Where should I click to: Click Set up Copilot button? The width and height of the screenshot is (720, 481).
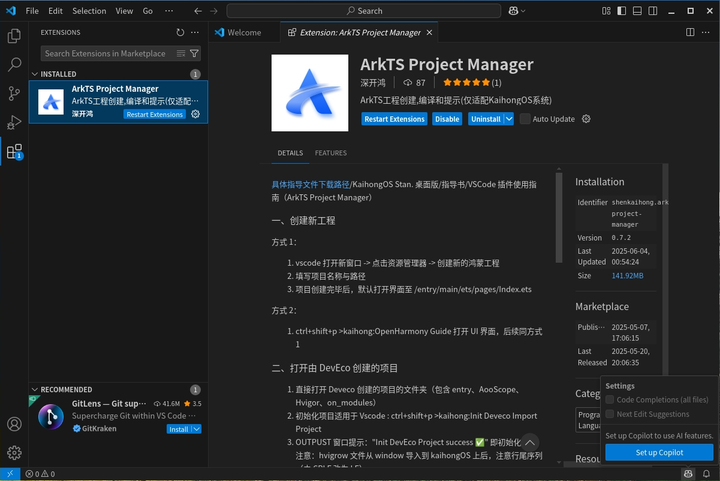[x=659, y=453]
